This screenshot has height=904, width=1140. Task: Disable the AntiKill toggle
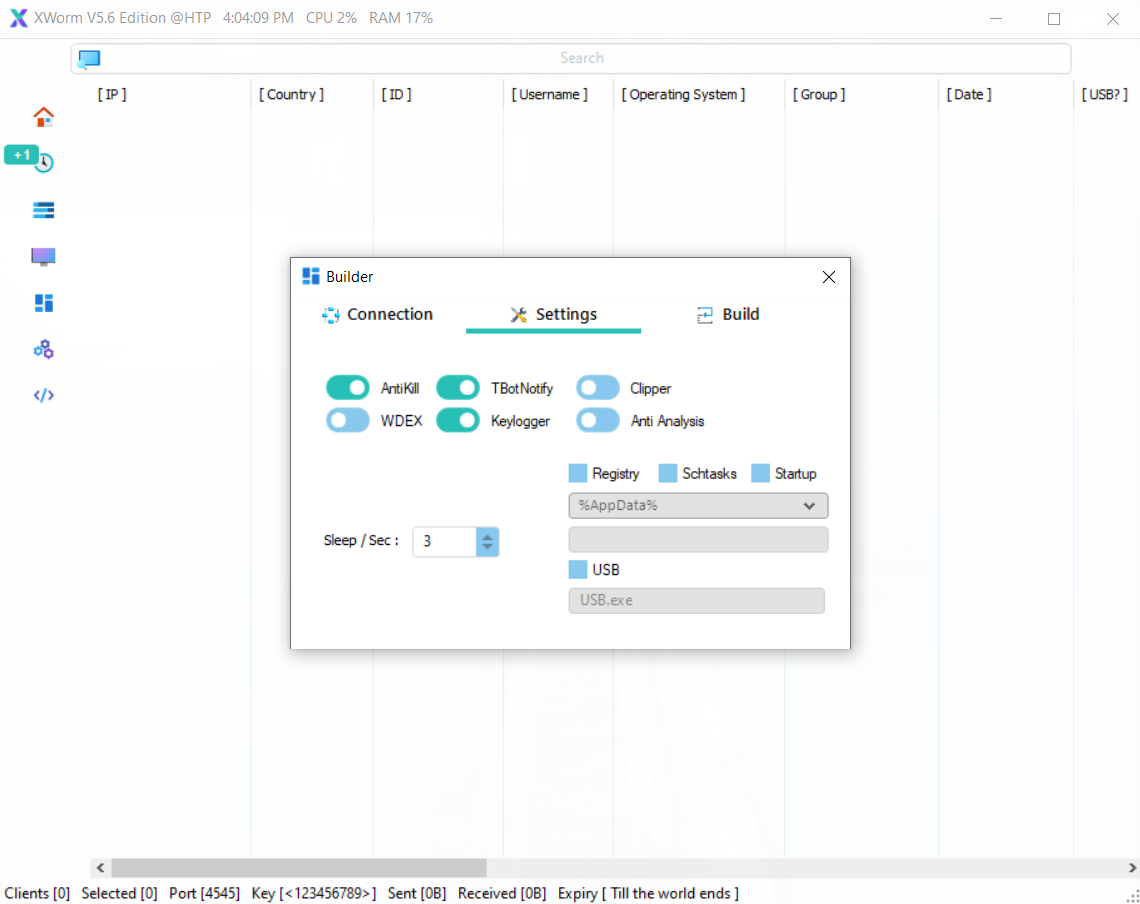[x=348, y=388]
